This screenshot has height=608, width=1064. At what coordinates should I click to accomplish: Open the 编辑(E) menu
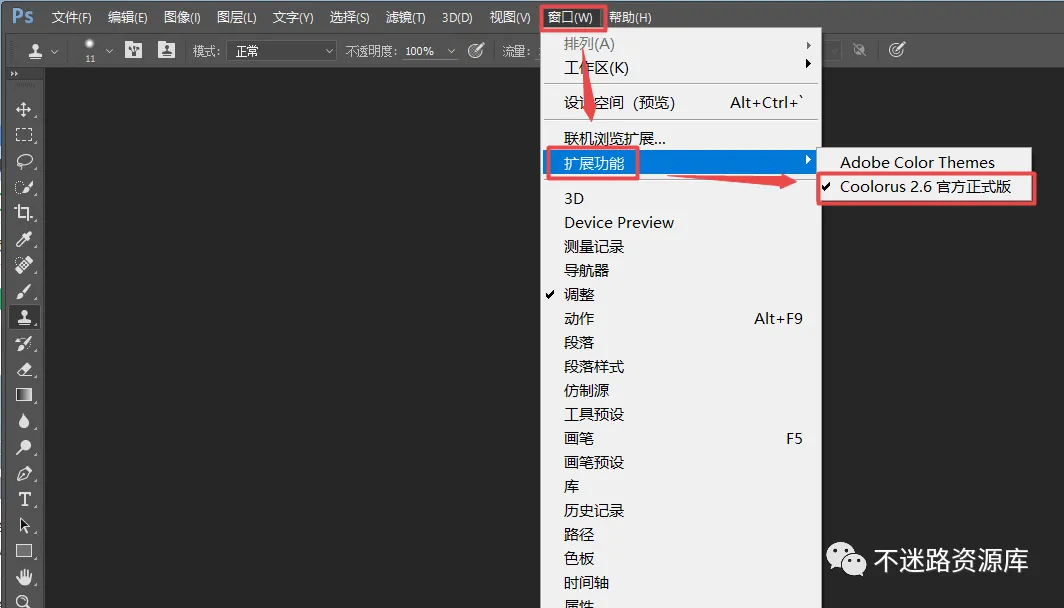(128, 17)
